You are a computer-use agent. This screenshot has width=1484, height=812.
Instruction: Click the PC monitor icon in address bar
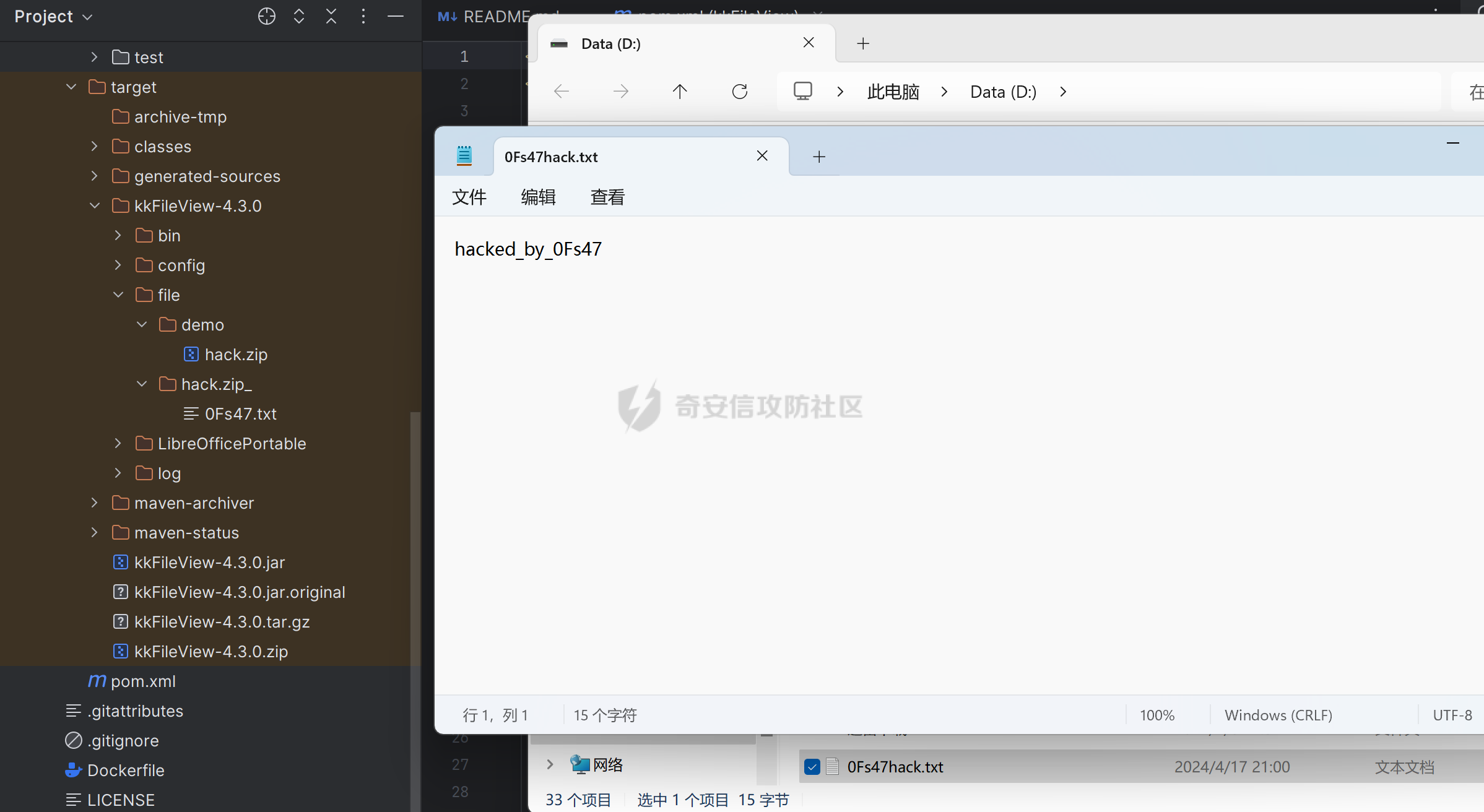(x=803, y=92)
